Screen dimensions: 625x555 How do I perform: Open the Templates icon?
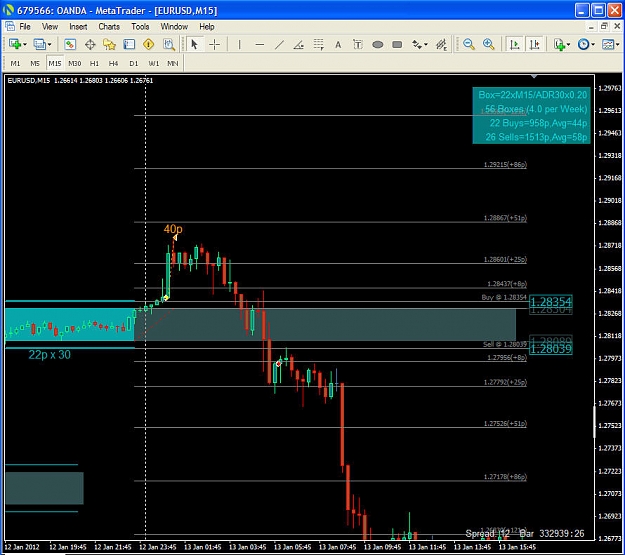point(608,44)
